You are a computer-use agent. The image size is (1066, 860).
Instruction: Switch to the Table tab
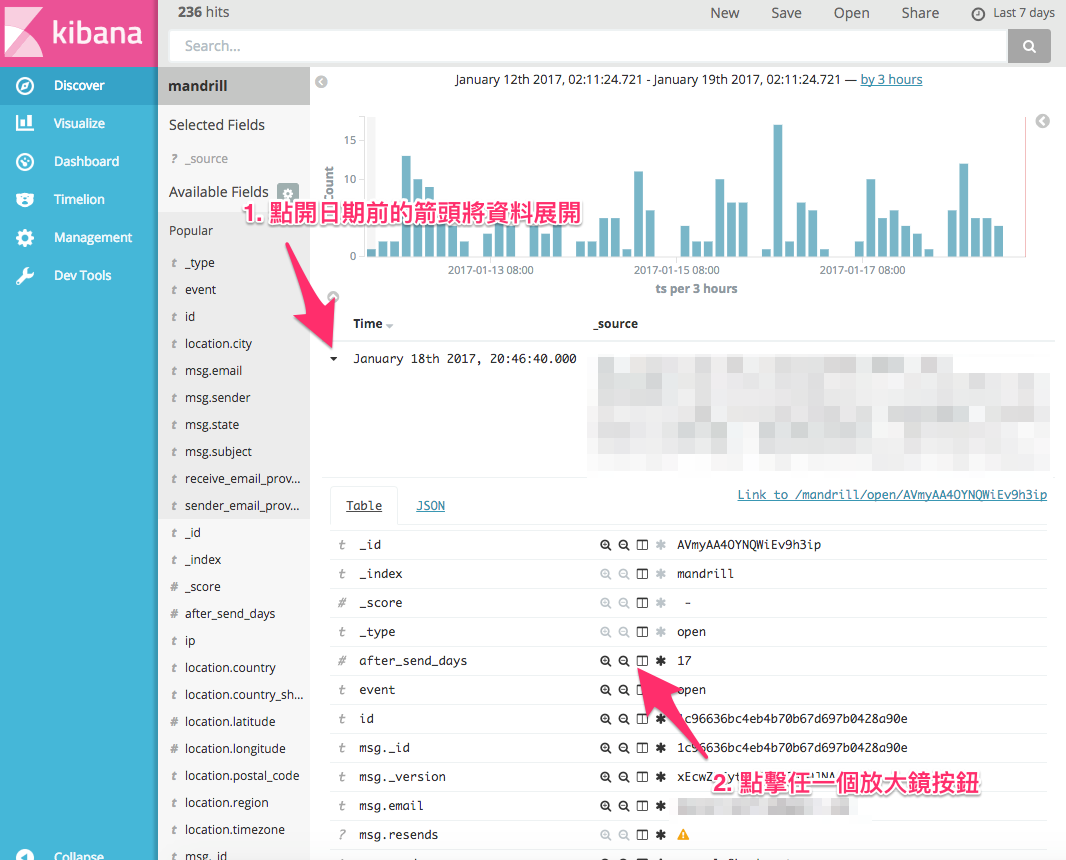[x=364, y=506]
